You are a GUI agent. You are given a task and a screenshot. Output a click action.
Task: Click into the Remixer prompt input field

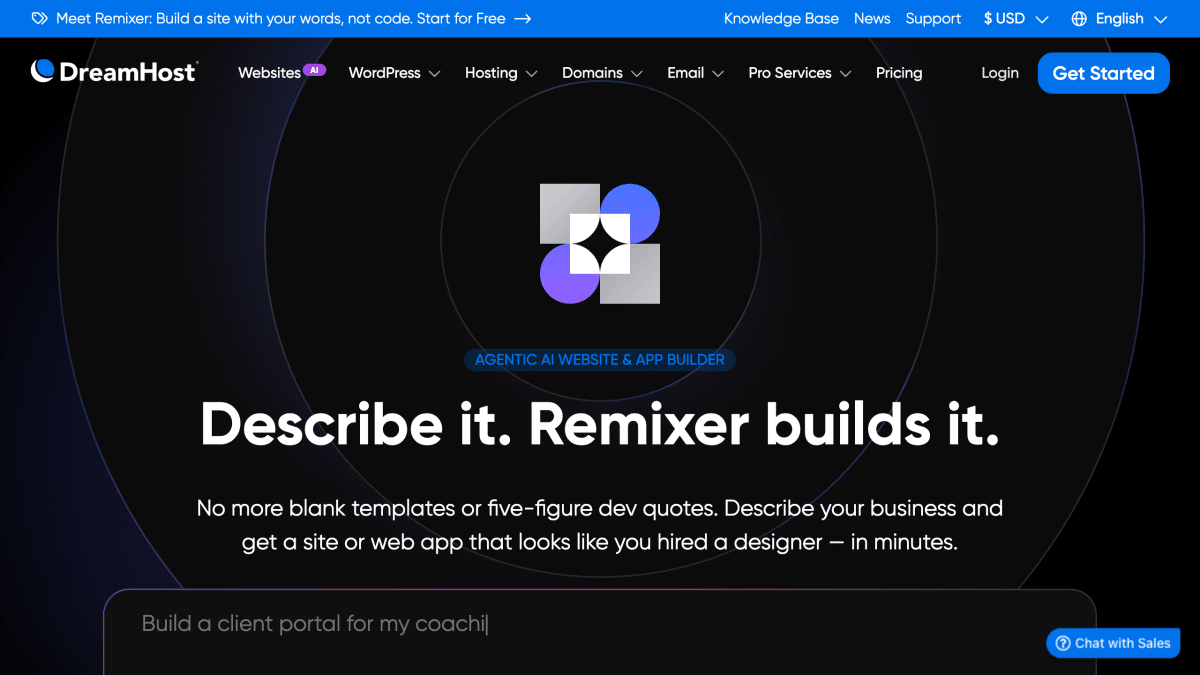tap(600, 631)
